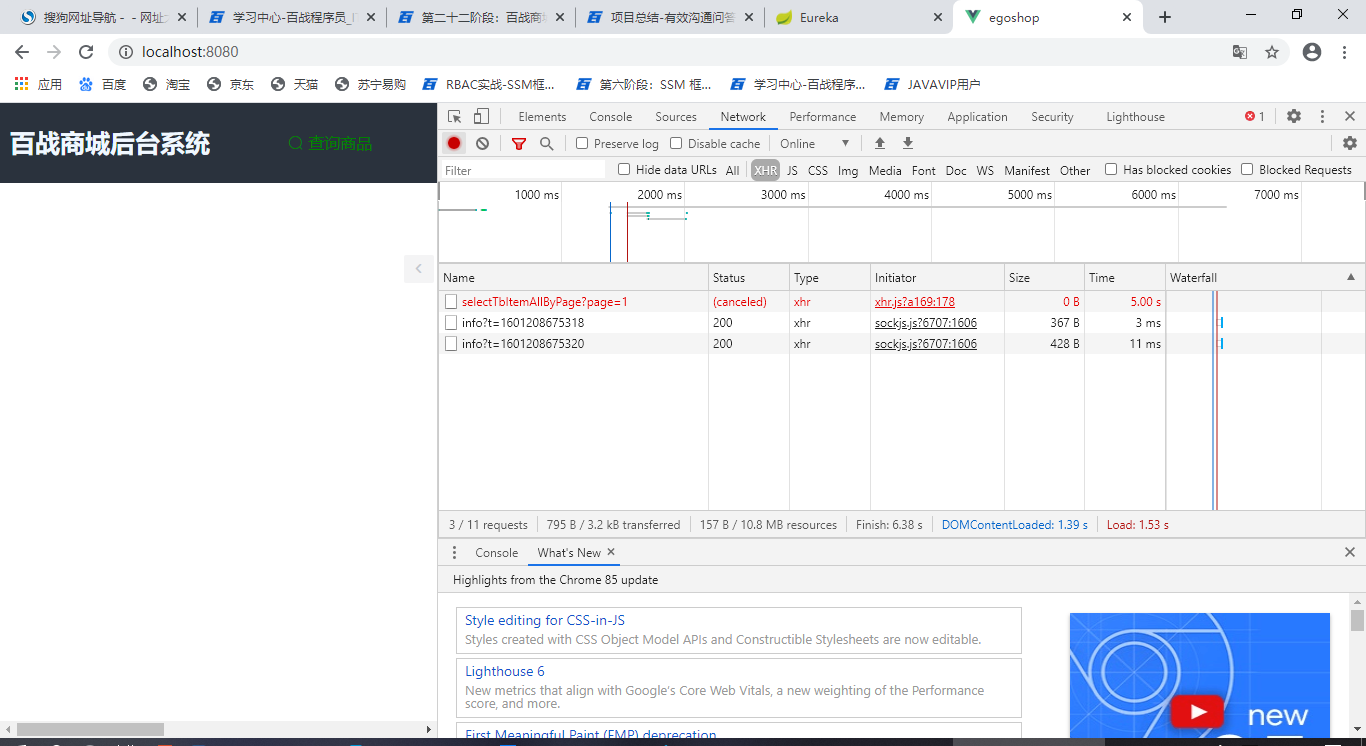This screenshot has height=746, width=1366.
Task: Enable the Disable cache checkbox
Action: click(676, 143)
